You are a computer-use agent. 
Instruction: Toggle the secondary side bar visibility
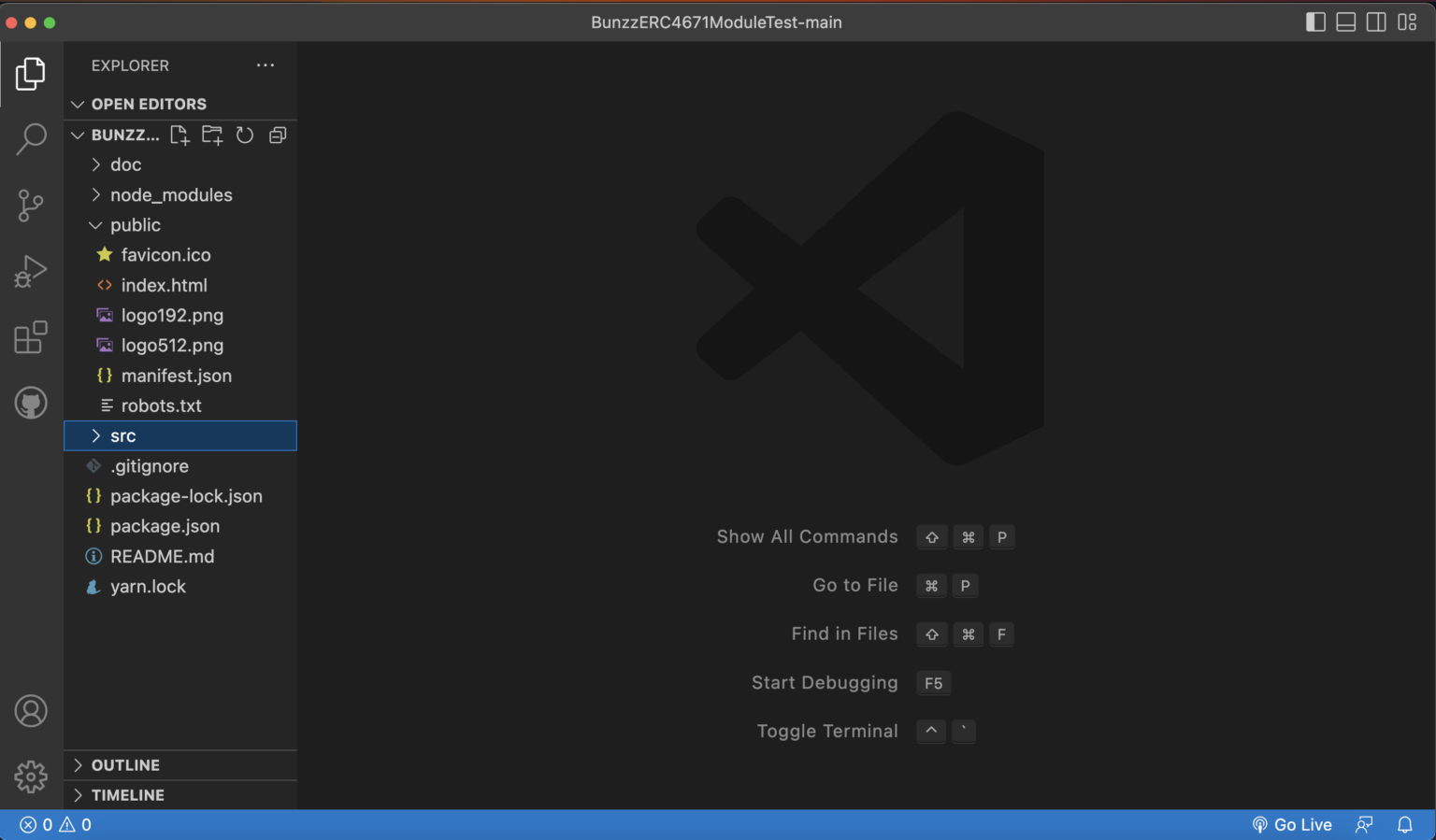(1376, 22)
